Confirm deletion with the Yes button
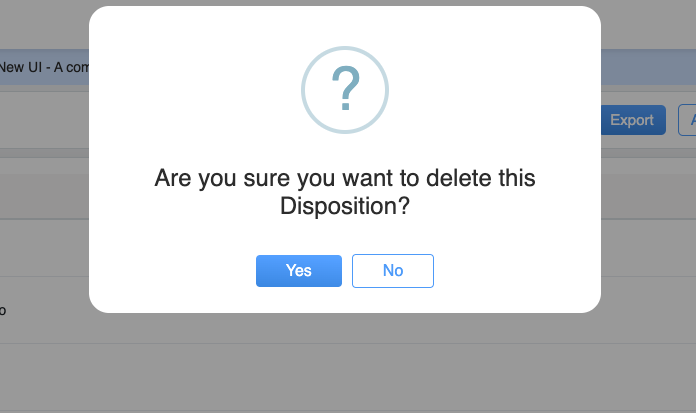Viewport: 696px width, 413px height. point(298,271)
